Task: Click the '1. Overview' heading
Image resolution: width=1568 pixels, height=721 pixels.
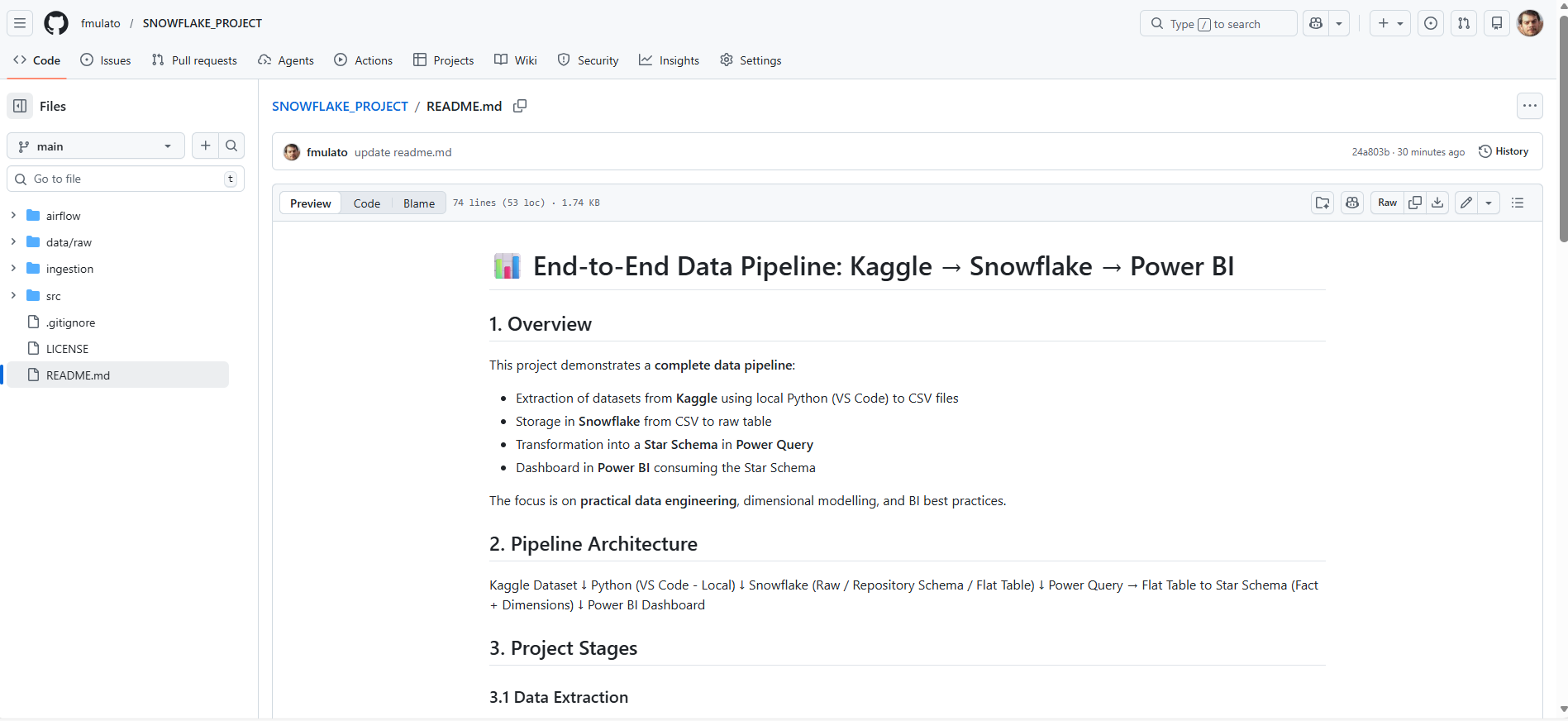Action: (x=541, y=324)
